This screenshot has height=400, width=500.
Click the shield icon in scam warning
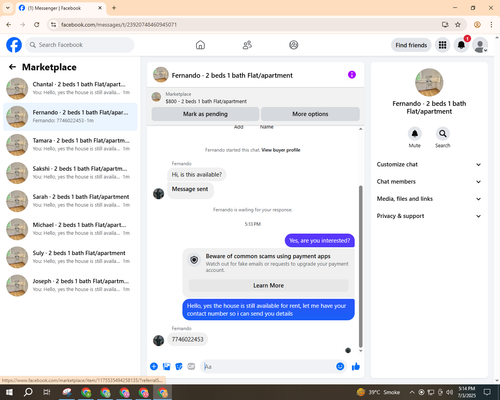click(x=194, y=260)
